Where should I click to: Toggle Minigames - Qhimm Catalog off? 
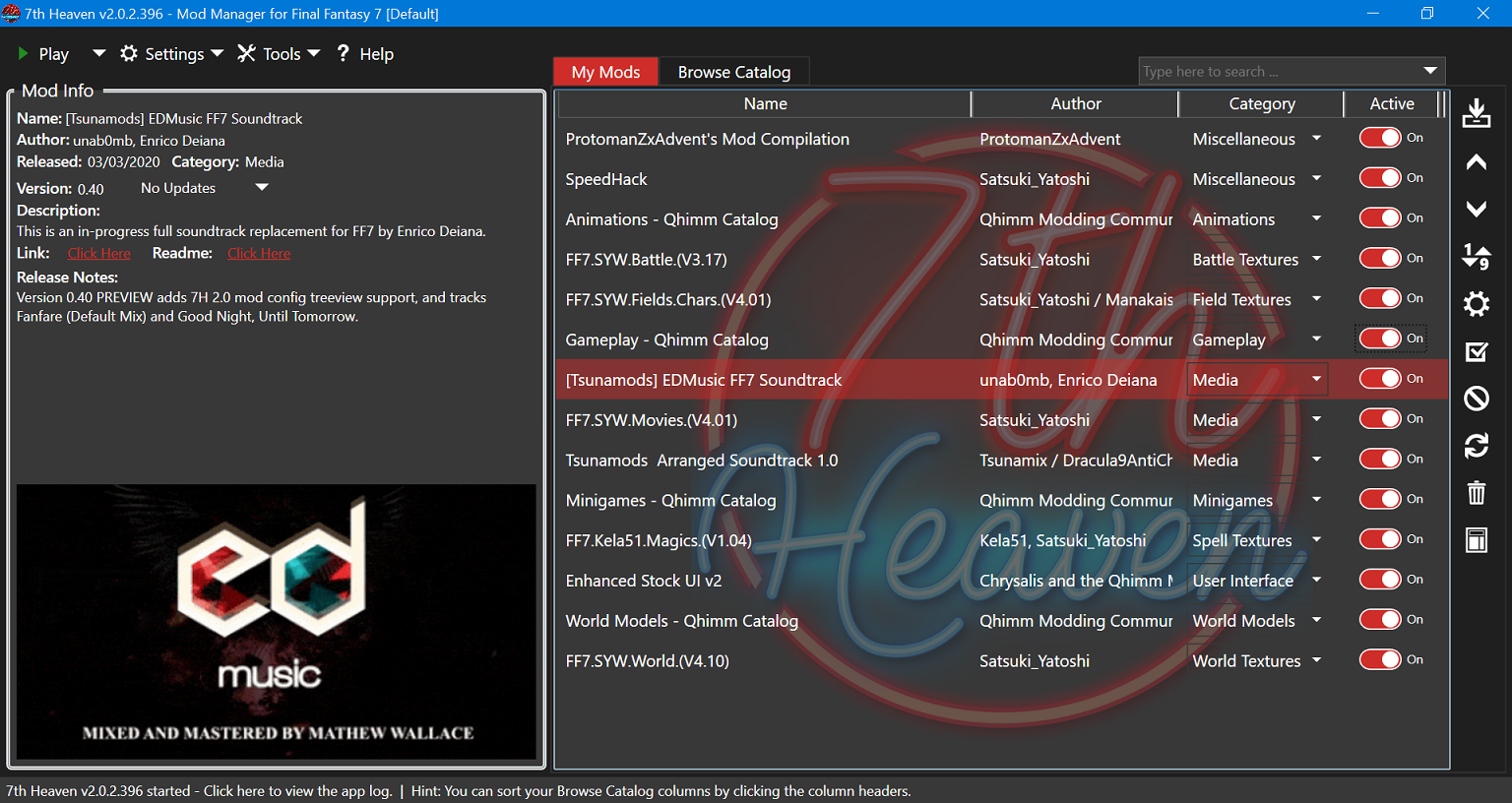[1380, 499]
